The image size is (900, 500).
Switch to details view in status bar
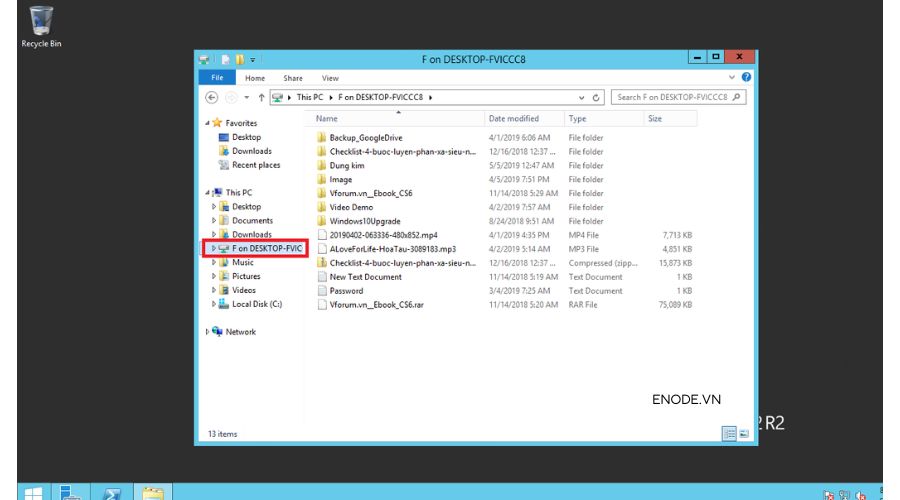728,433
